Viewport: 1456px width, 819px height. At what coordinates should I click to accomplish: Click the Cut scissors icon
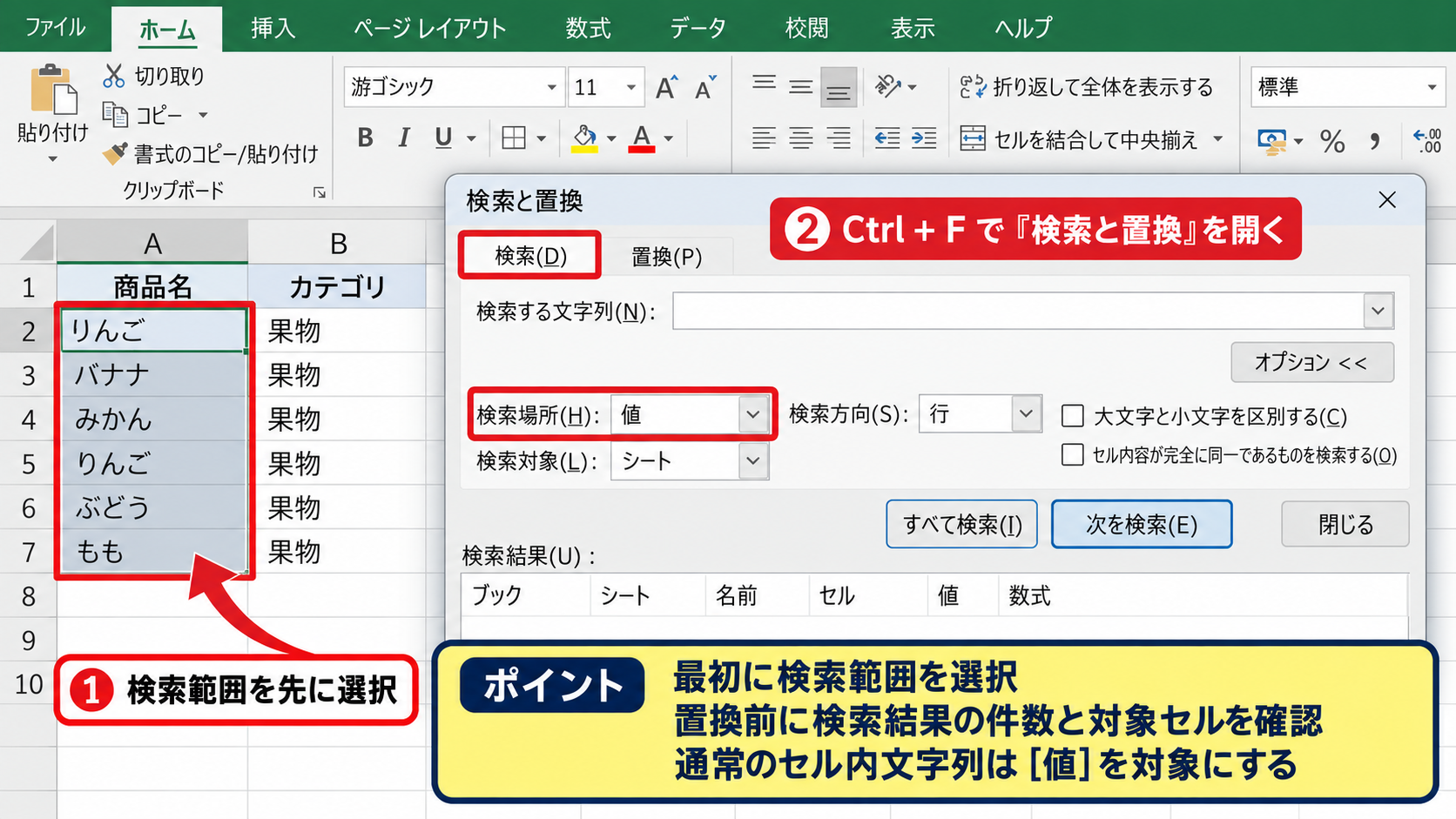[x=113, y=76]
